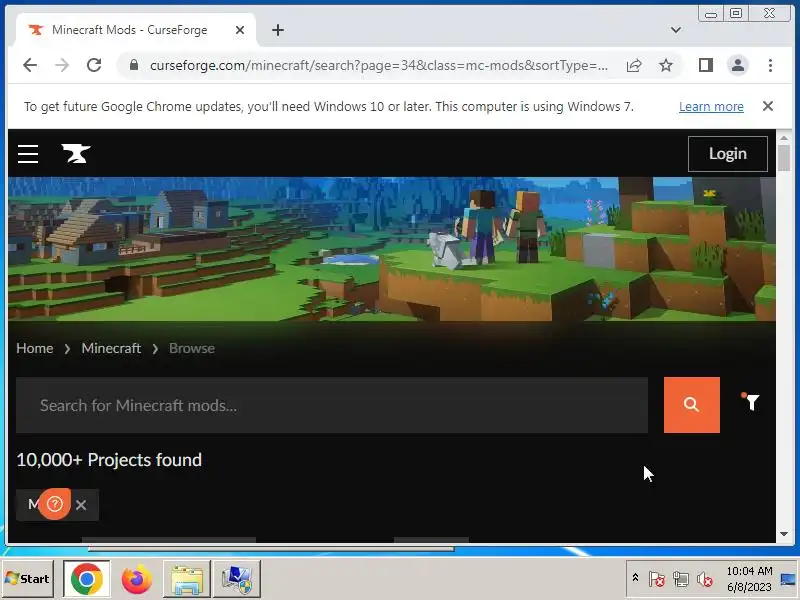The image size is (800, 600).
Task: Click the page scrollbar down arrow
Action: click(x=784, y=534)
